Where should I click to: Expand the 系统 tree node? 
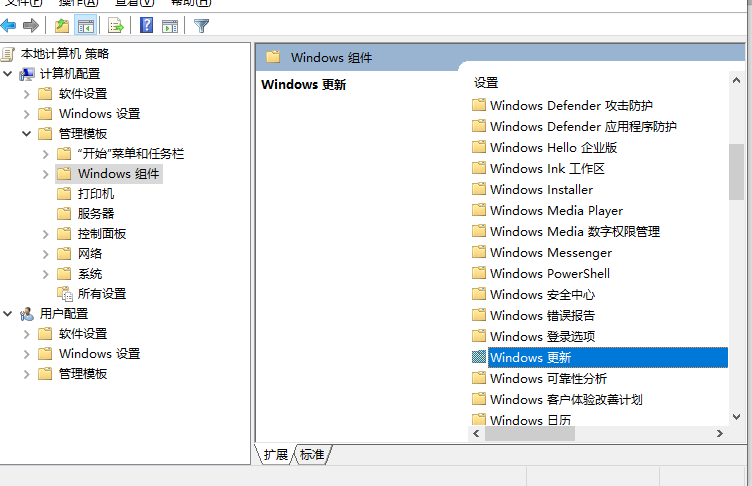pyautogui.click(x=46, y=274)
